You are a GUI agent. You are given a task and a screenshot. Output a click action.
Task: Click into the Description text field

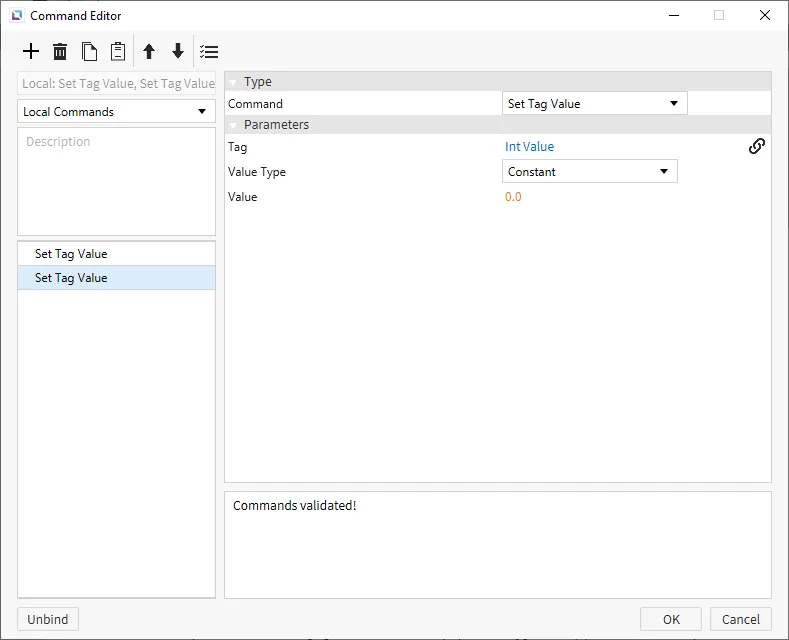click(116, 181)
